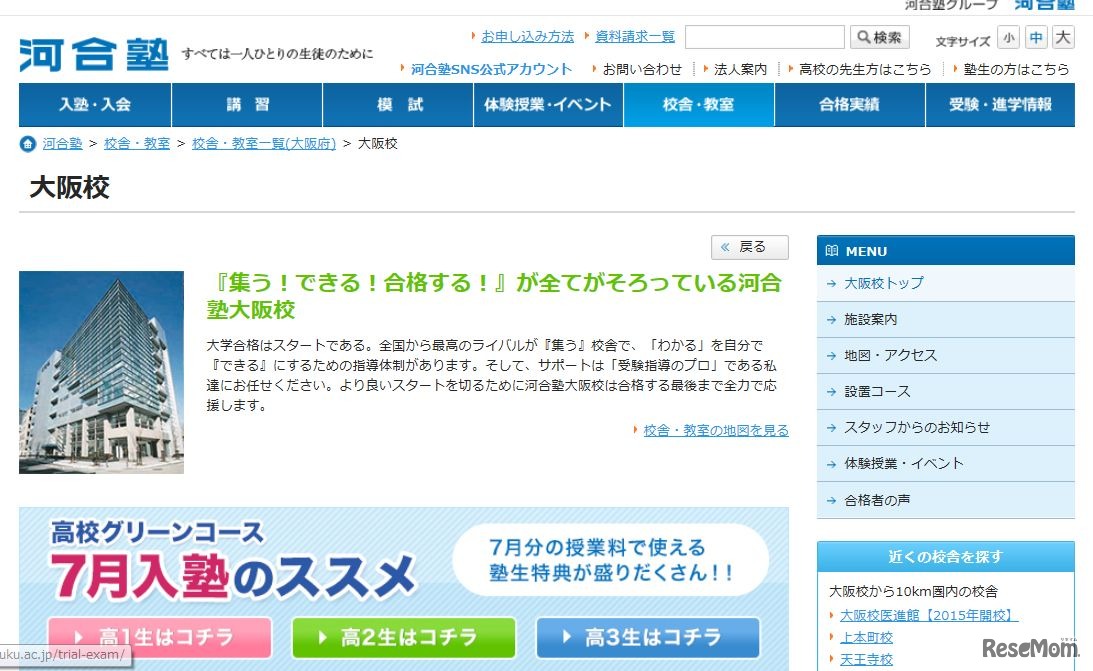
Task: Open 法人案内 link
Action: point(740,69)
